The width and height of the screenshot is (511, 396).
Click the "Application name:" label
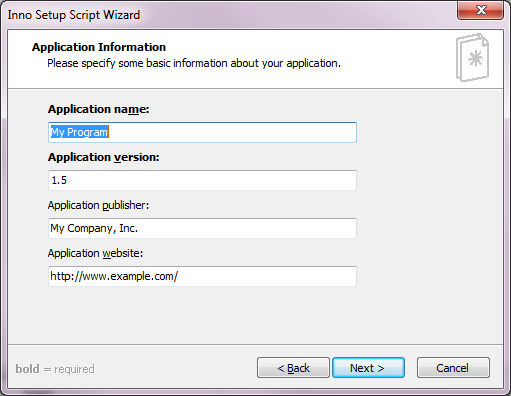tap(99, 109)
